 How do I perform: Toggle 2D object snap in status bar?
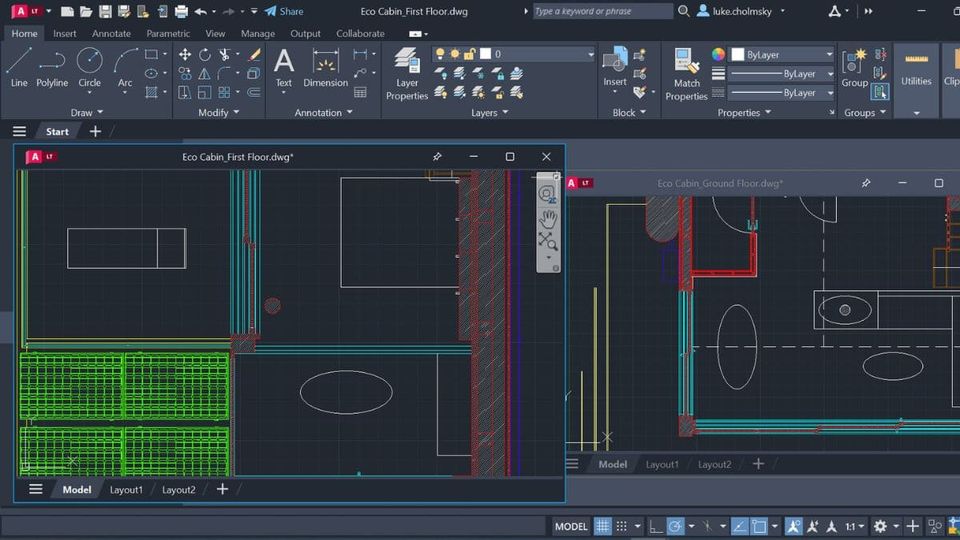click(759, 526)
